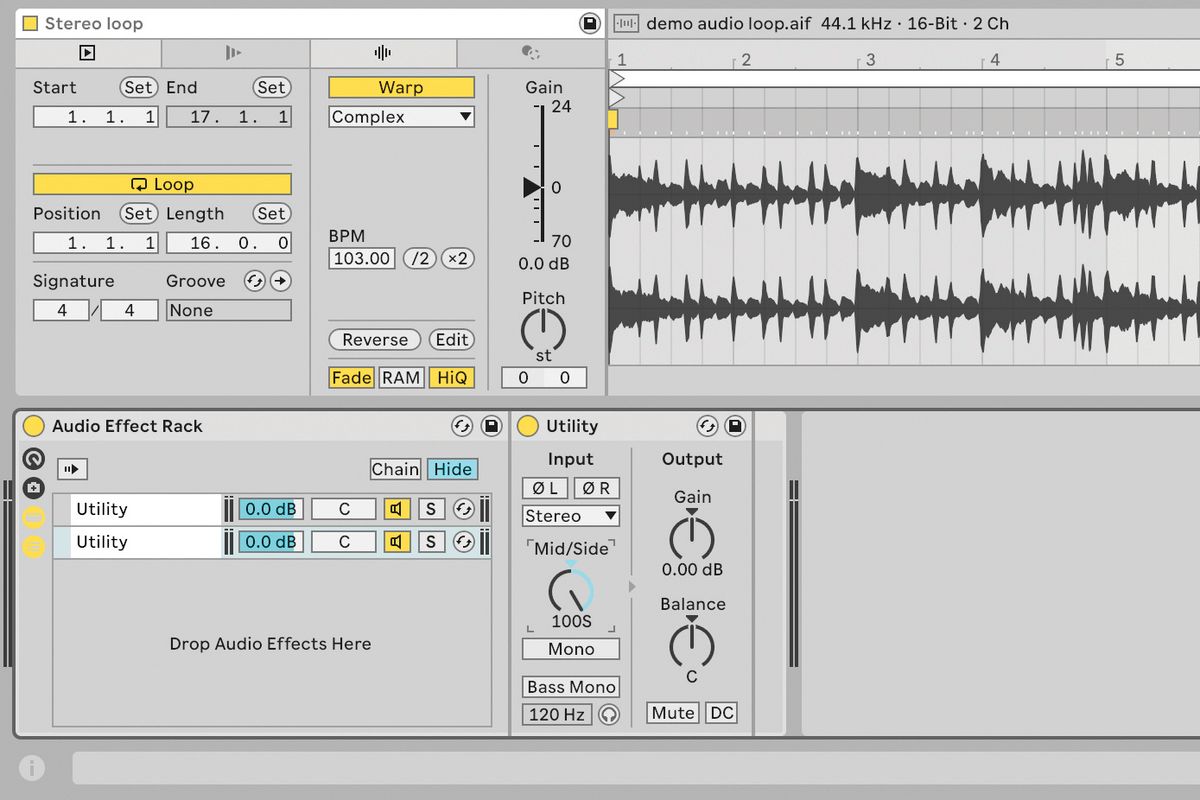Viewport: 1200px width, 800px height.
Task: Hot-swap the Utility device preset
Action: [x=708, y=426]
